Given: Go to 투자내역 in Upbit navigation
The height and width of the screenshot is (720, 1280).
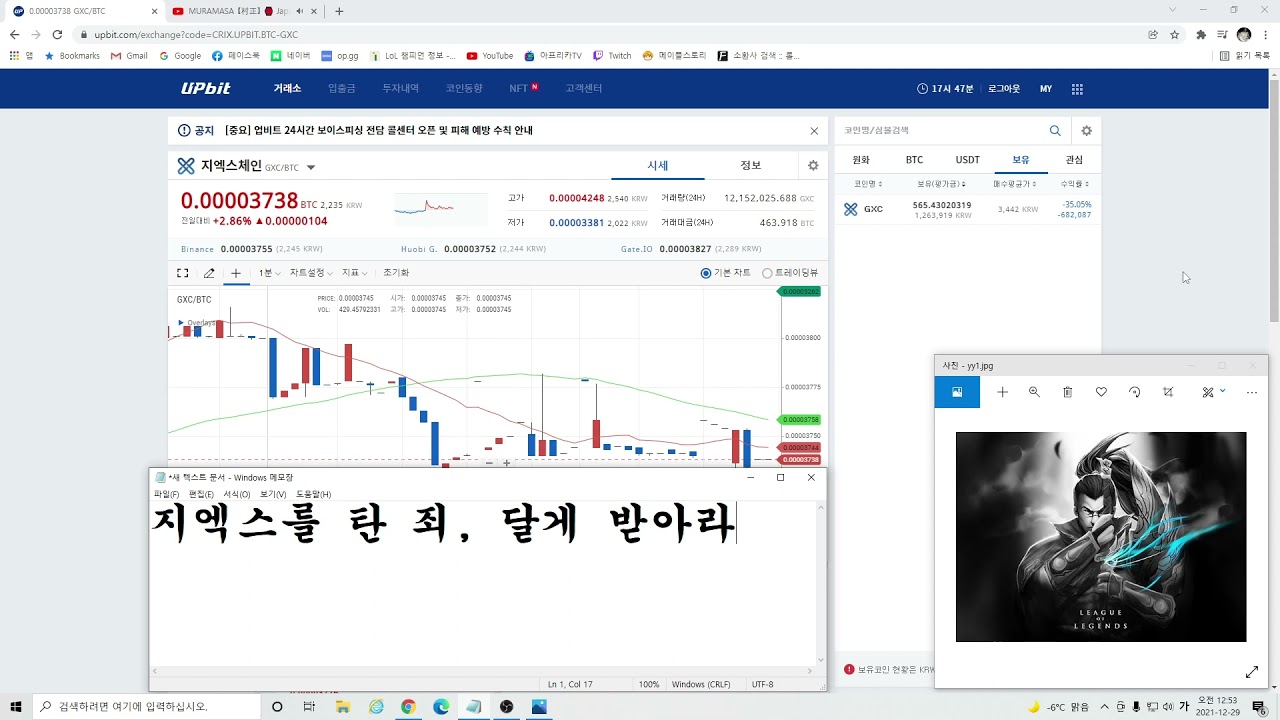Looking at the screenshot, I should (400, 89).
